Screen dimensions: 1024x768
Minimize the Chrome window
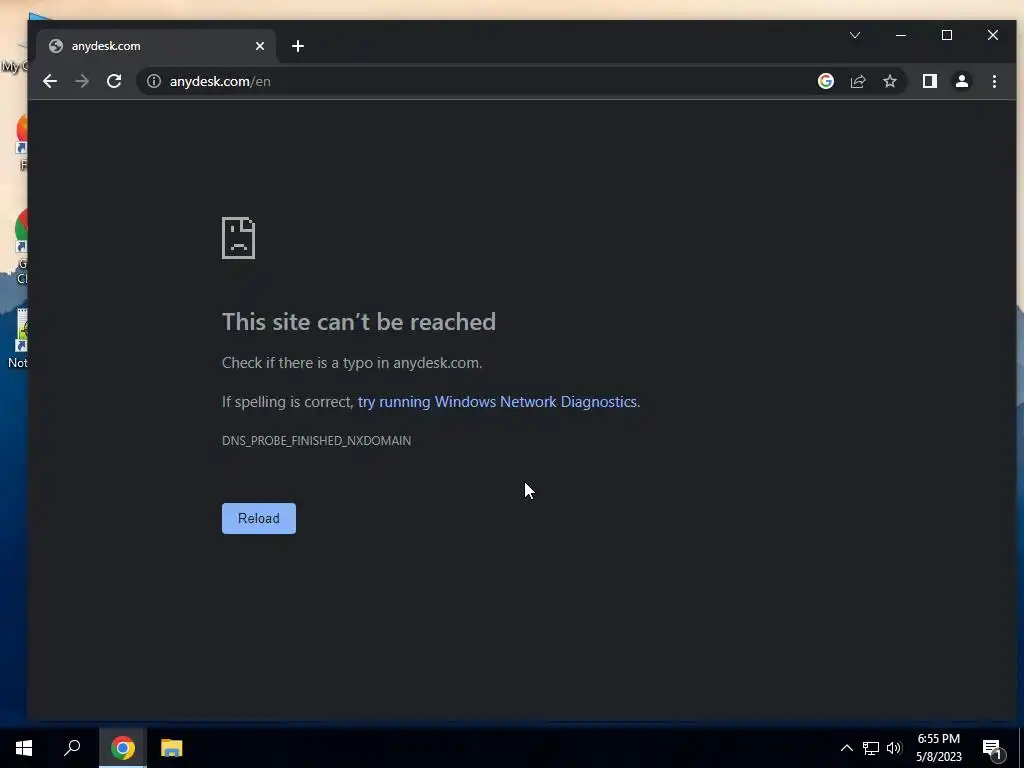(901, 35)
